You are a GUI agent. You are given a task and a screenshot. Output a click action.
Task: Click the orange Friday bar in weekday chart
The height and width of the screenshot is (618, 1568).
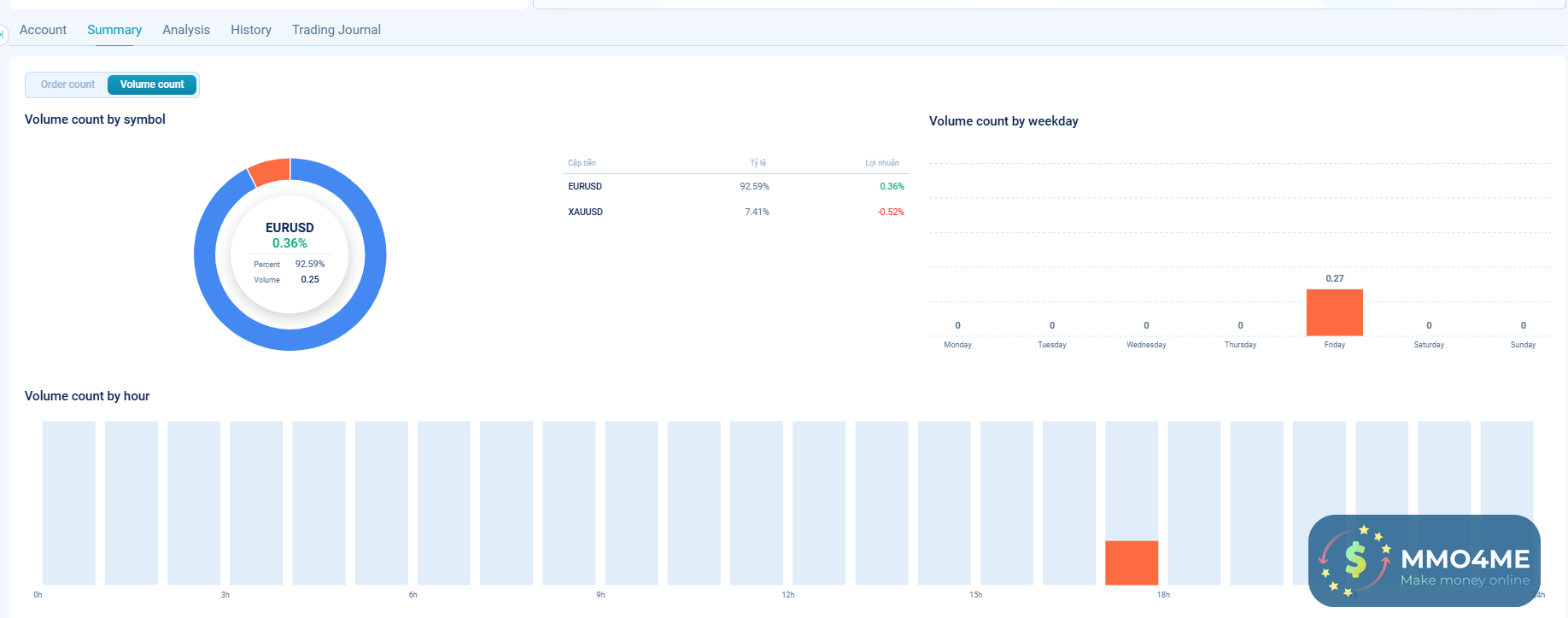pyautogui.click(x=1335, y=312)
